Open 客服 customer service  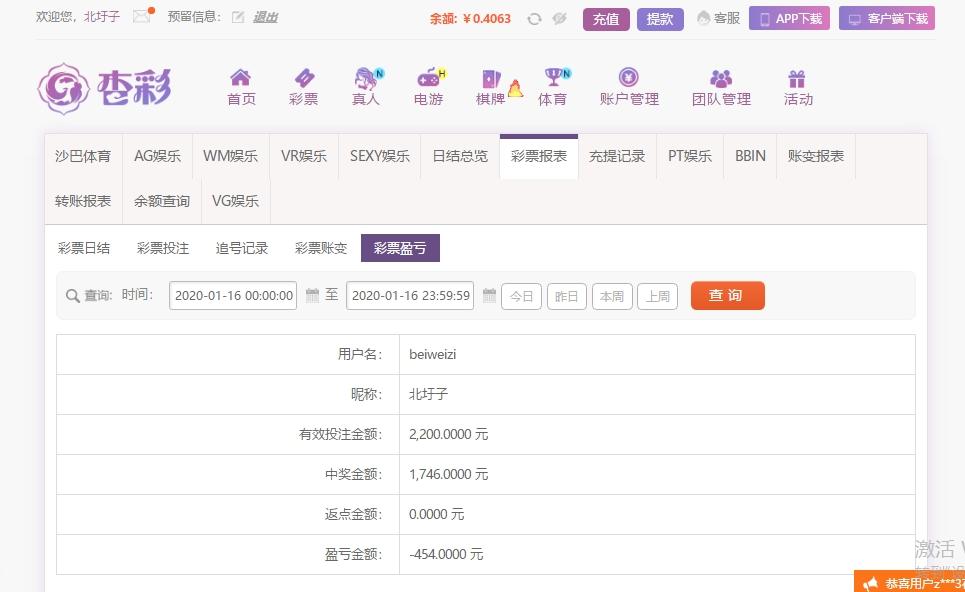click(x=718, y=18)
